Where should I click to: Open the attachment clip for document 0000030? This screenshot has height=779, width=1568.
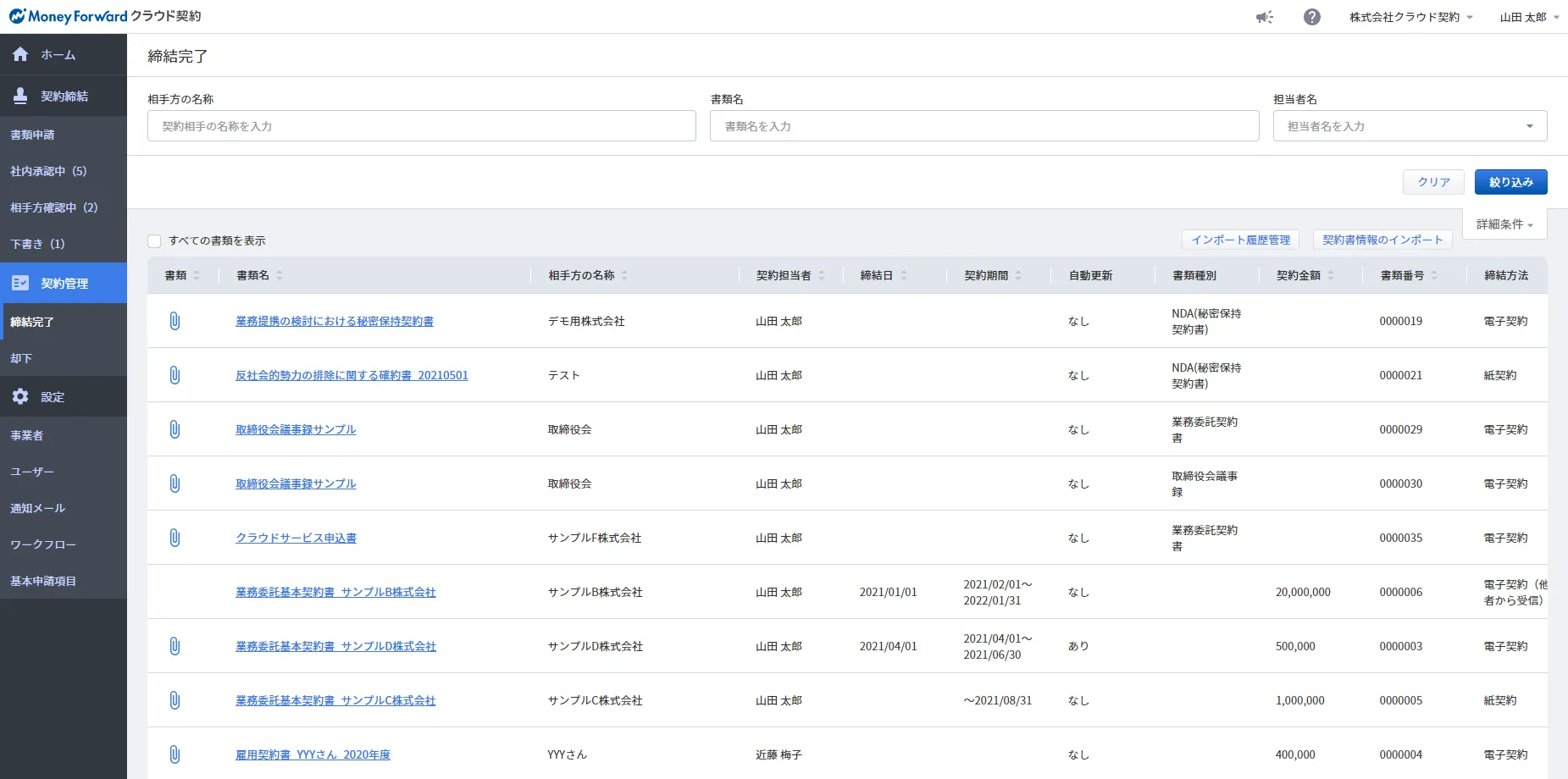point(175,483)
